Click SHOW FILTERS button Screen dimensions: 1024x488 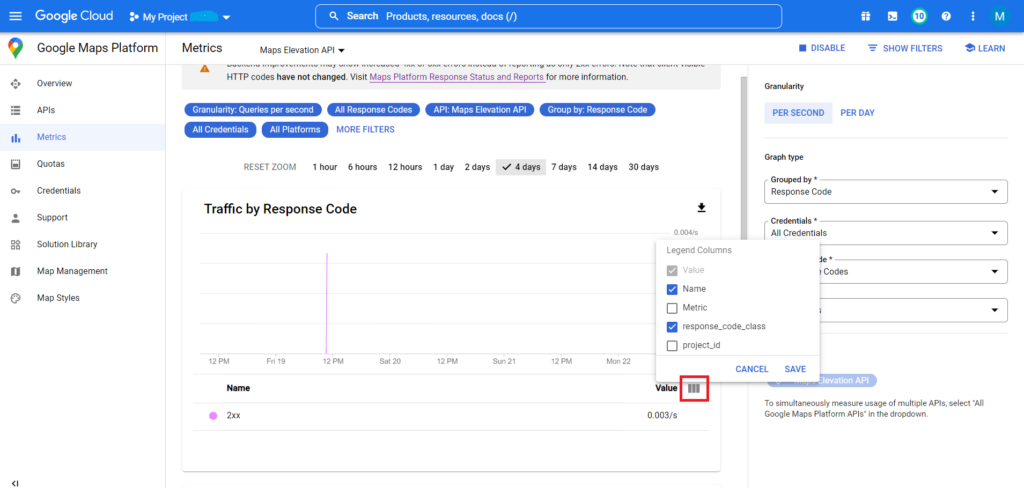point(905,48)
